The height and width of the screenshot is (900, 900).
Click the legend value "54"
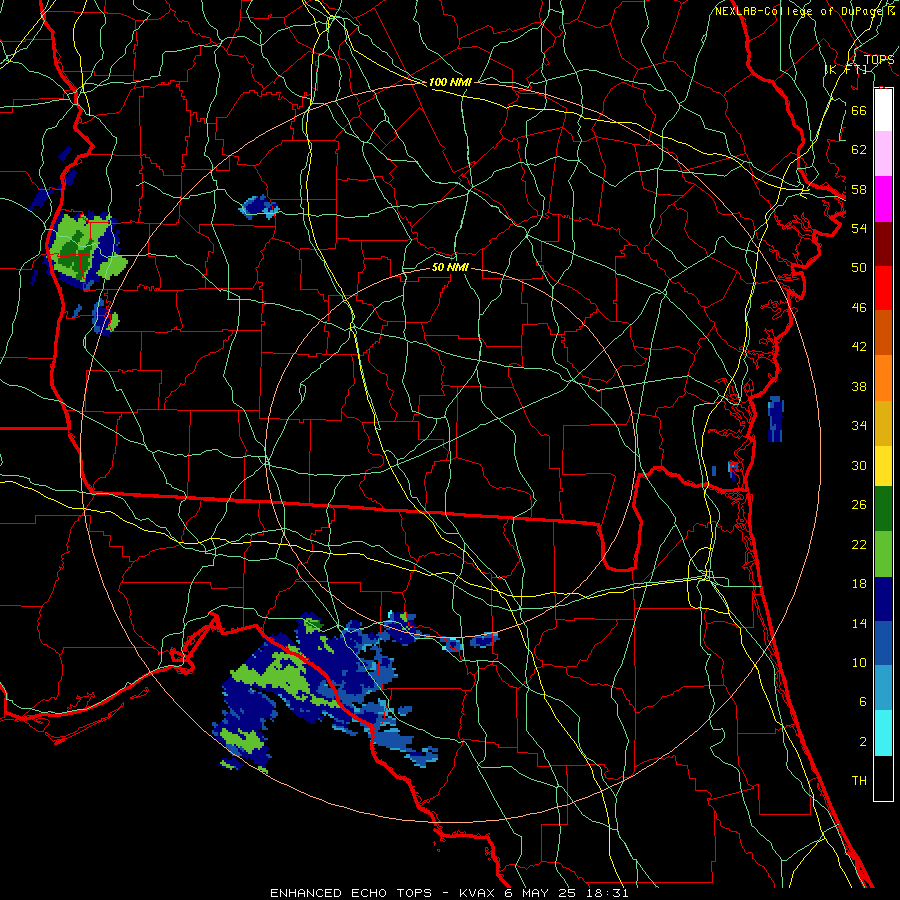(859, 228)
